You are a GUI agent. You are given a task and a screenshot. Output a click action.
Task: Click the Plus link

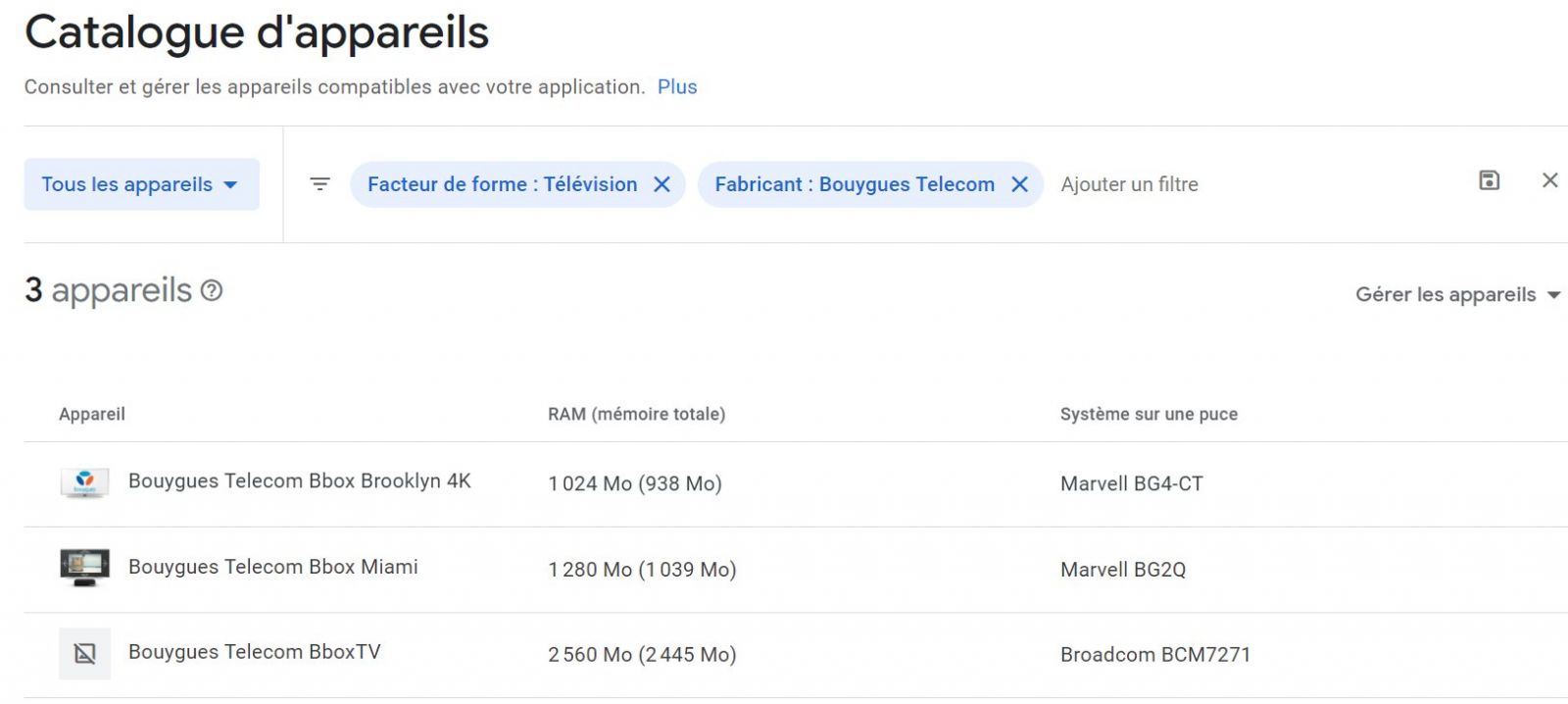pyautogui.click(x=677, y=87)
